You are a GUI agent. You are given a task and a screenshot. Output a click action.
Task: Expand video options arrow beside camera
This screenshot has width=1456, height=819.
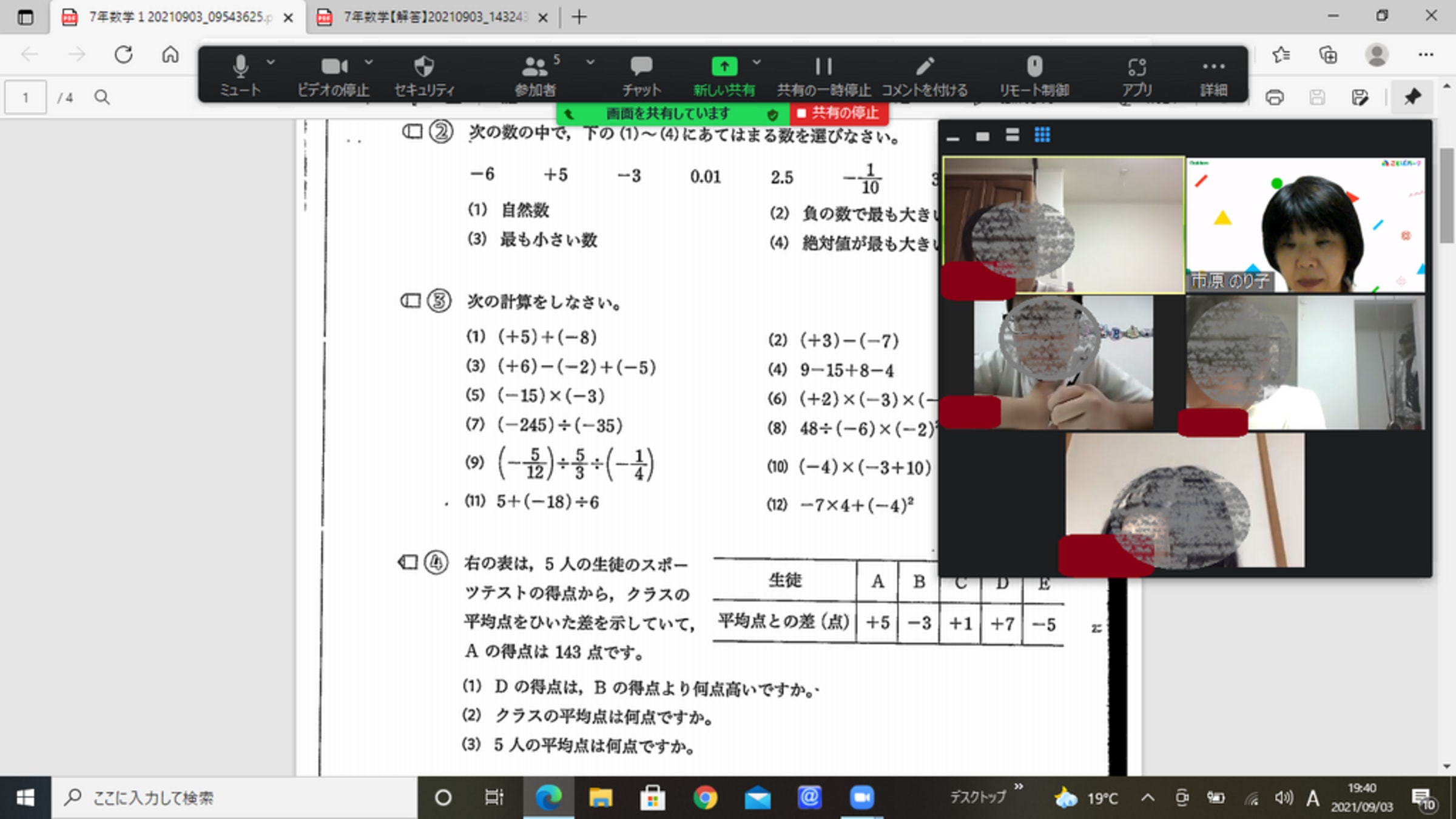coord(368,62)
